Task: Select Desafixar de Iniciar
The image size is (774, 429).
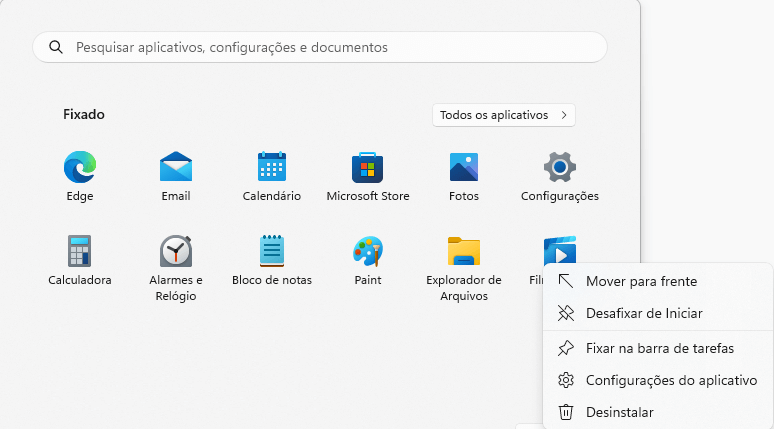Action: tap(658, 313)
